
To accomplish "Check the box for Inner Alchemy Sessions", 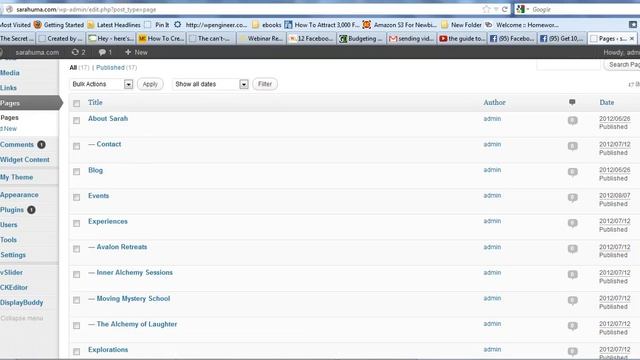I will pos(76,275).
